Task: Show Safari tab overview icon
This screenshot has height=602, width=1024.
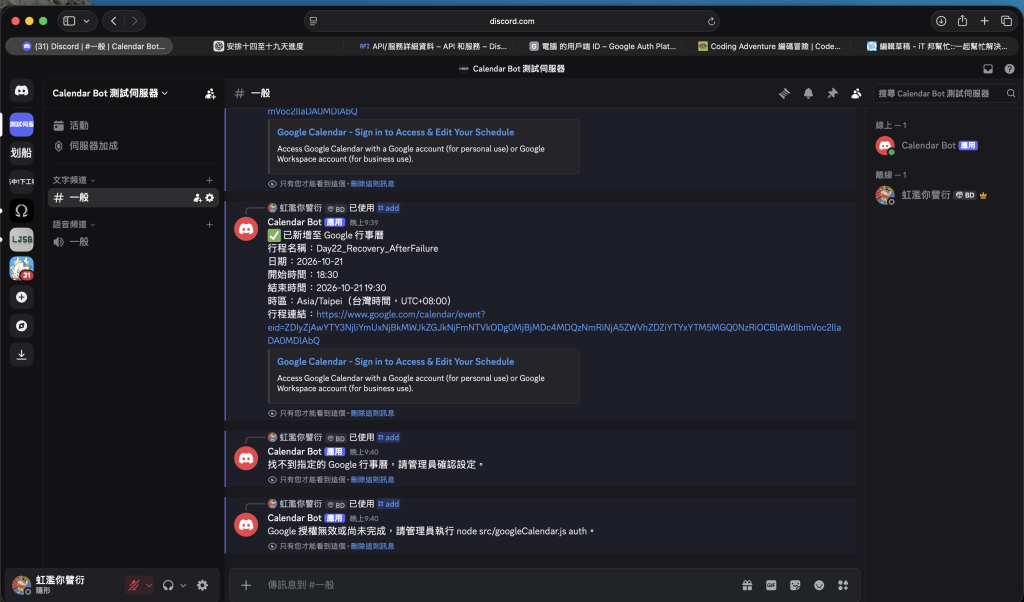Action: 1006,21
